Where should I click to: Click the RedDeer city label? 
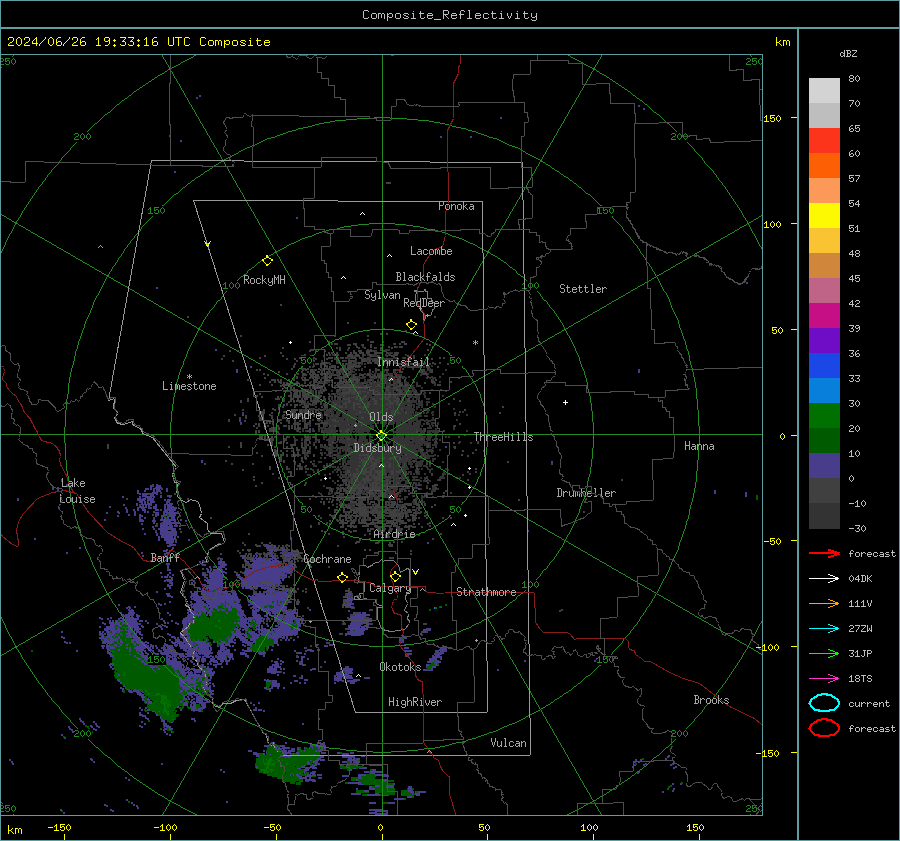[x=424, y=303]
